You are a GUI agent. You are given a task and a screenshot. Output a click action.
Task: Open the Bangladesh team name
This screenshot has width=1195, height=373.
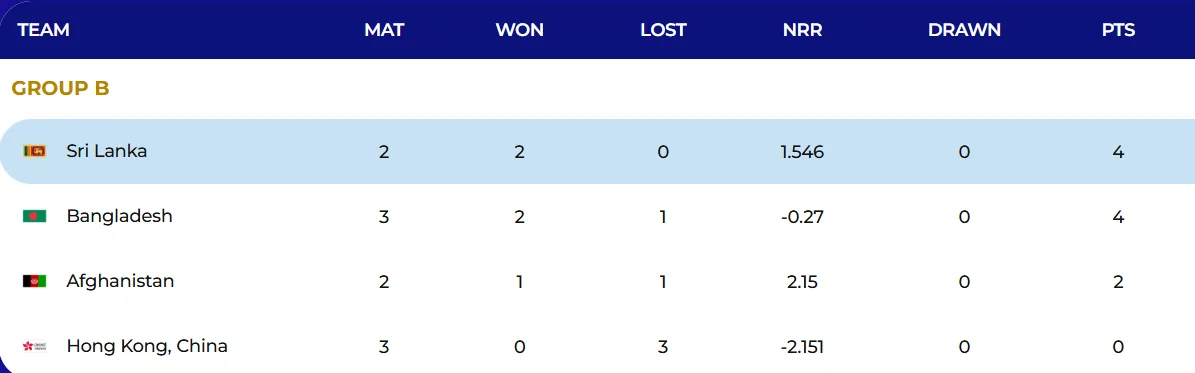(120, 216)
